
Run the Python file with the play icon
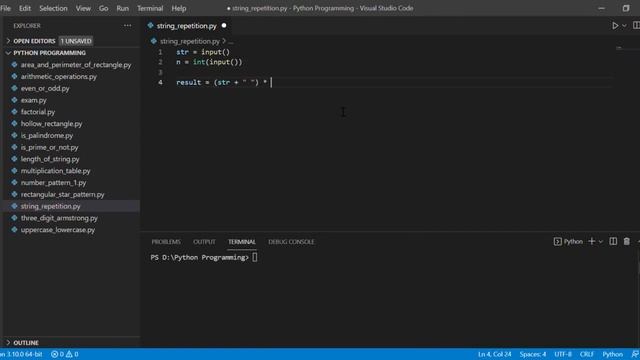615,26
